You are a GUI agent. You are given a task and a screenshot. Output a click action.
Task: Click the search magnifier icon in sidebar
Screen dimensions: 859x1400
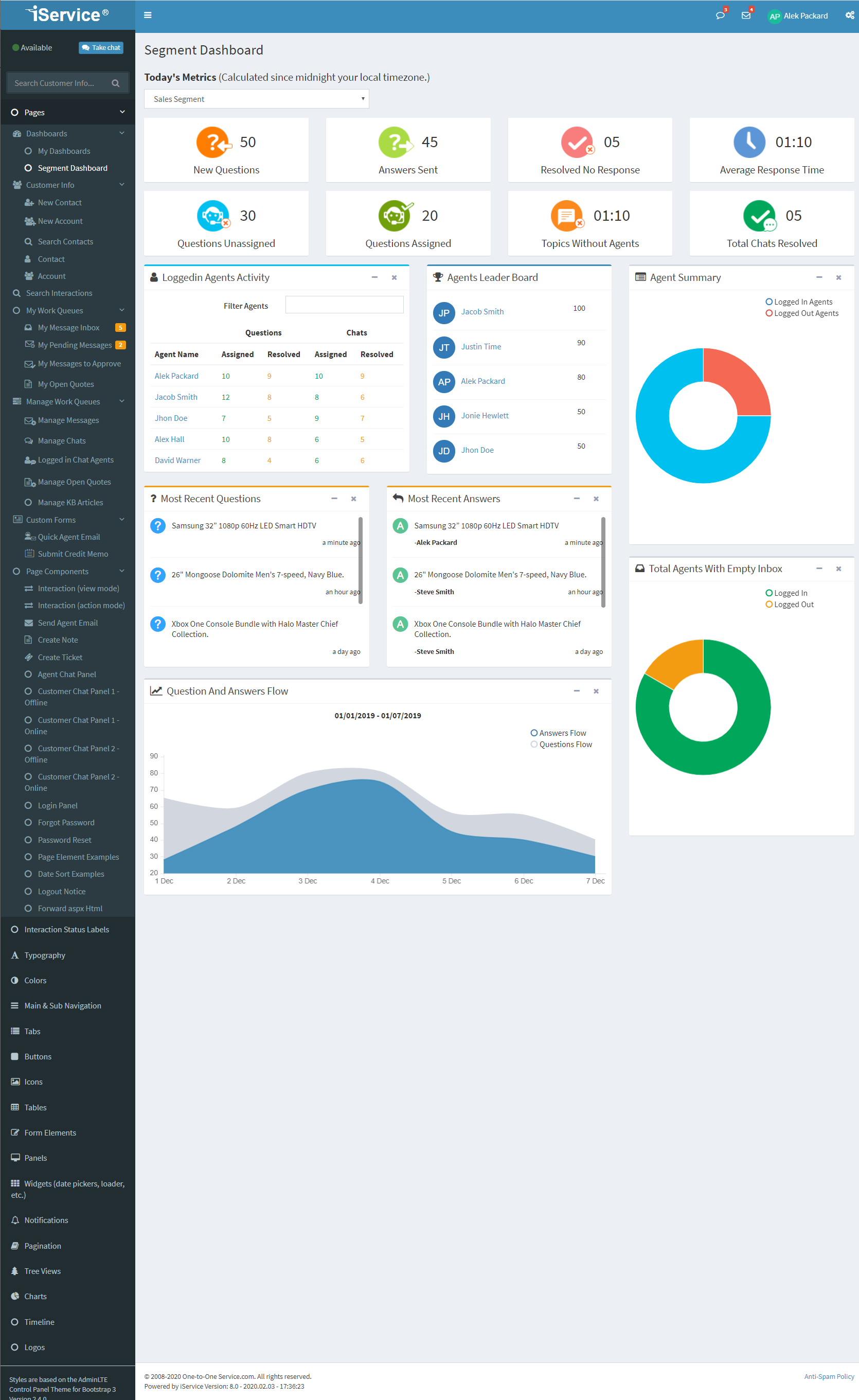pos(116,83)
